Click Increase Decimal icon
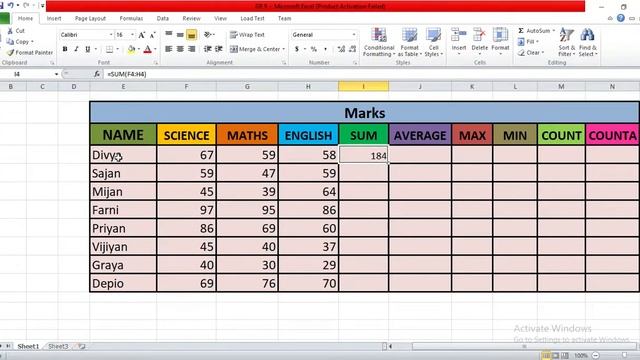Screen dimensions: 640x360 pos(341,49)
